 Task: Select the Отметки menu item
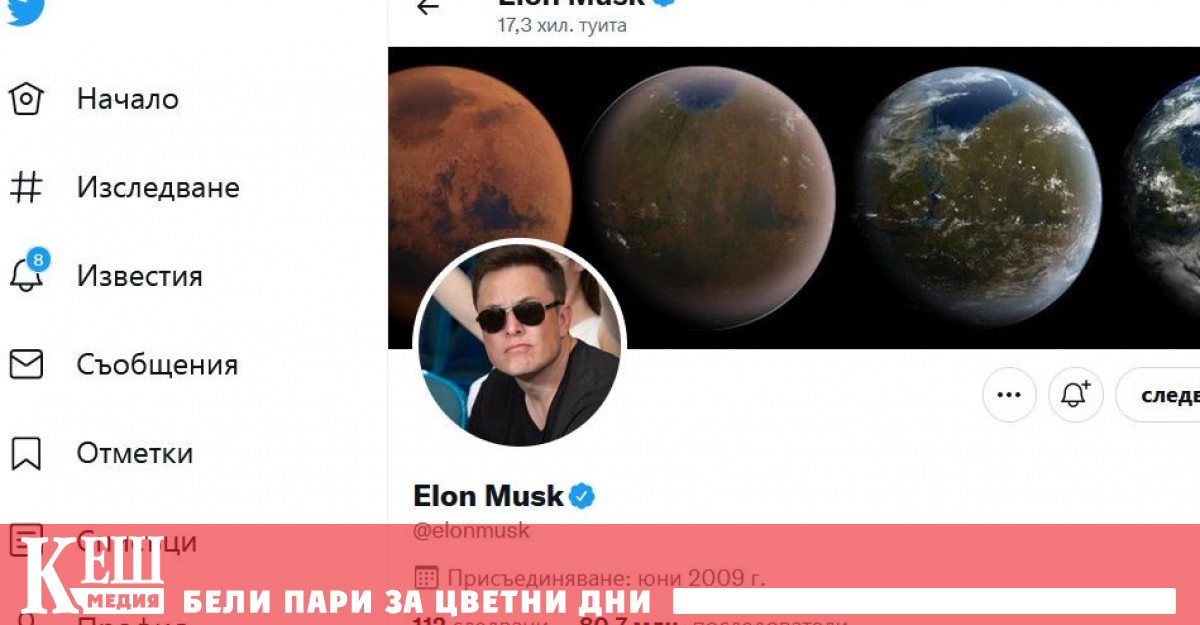pos(135,453)
